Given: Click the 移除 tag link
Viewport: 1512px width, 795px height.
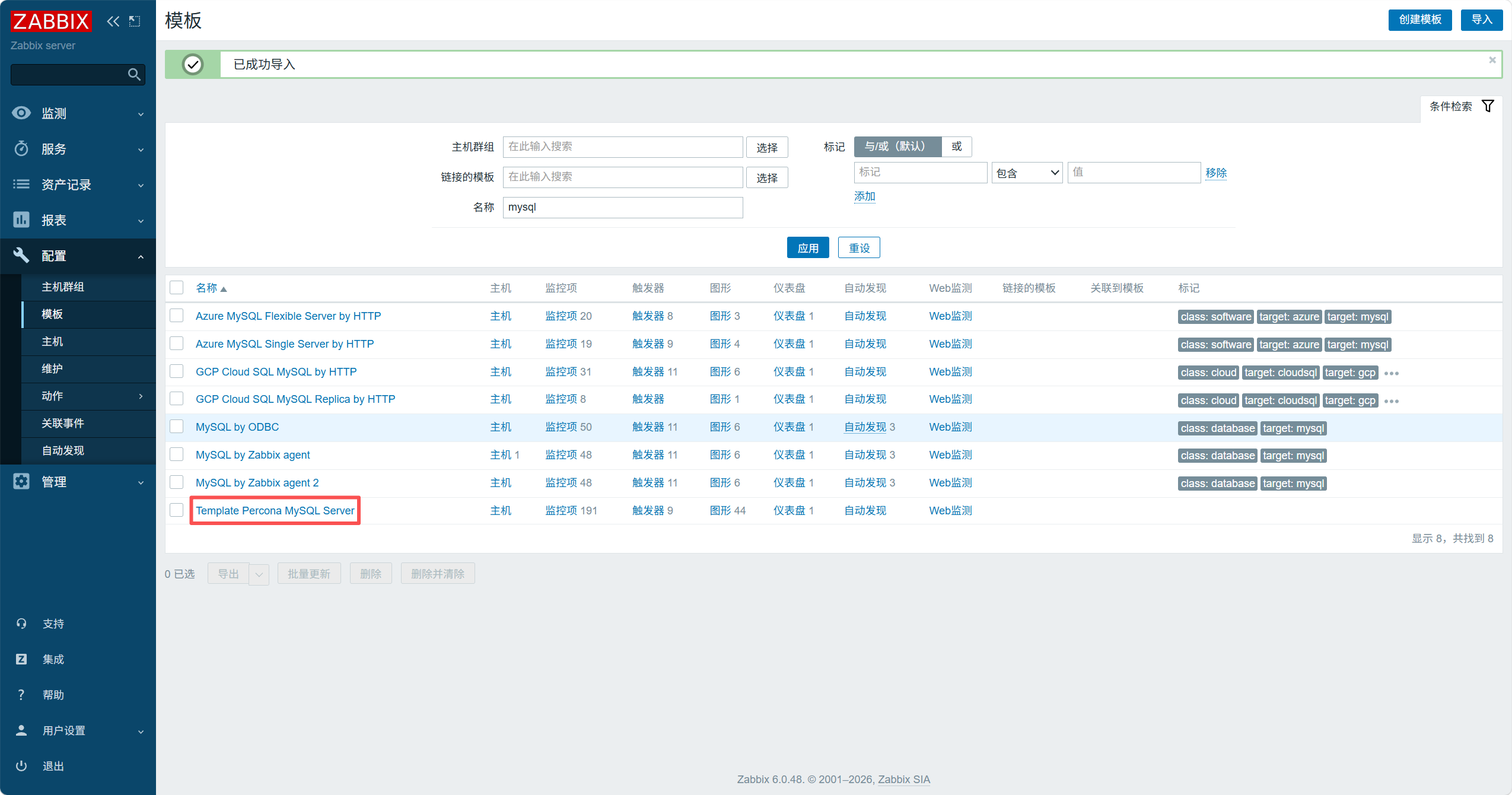Looking at the screenshot, I should pos(1216,173).
